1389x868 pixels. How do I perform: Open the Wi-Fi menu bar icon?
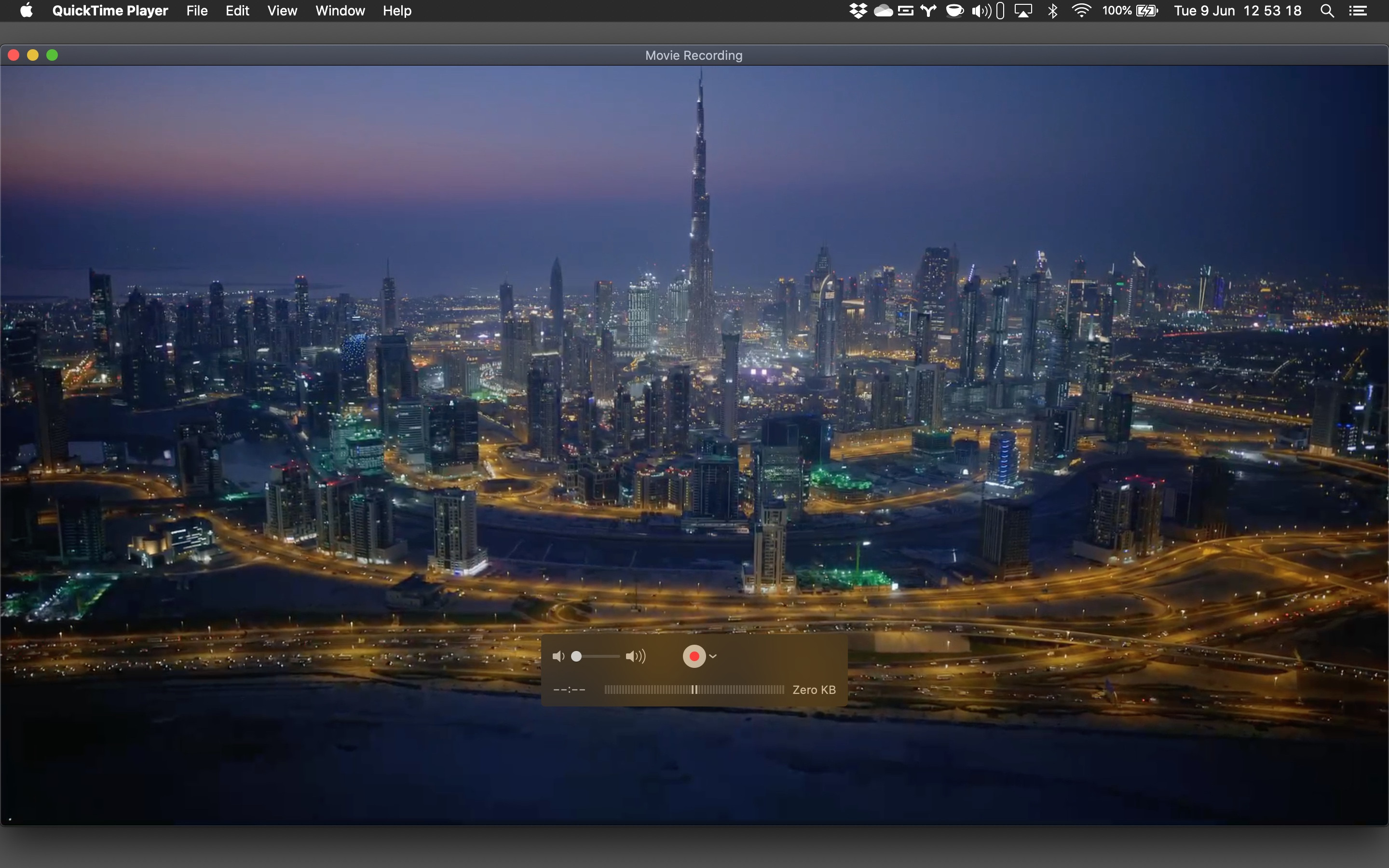[x=1081, y=10]
